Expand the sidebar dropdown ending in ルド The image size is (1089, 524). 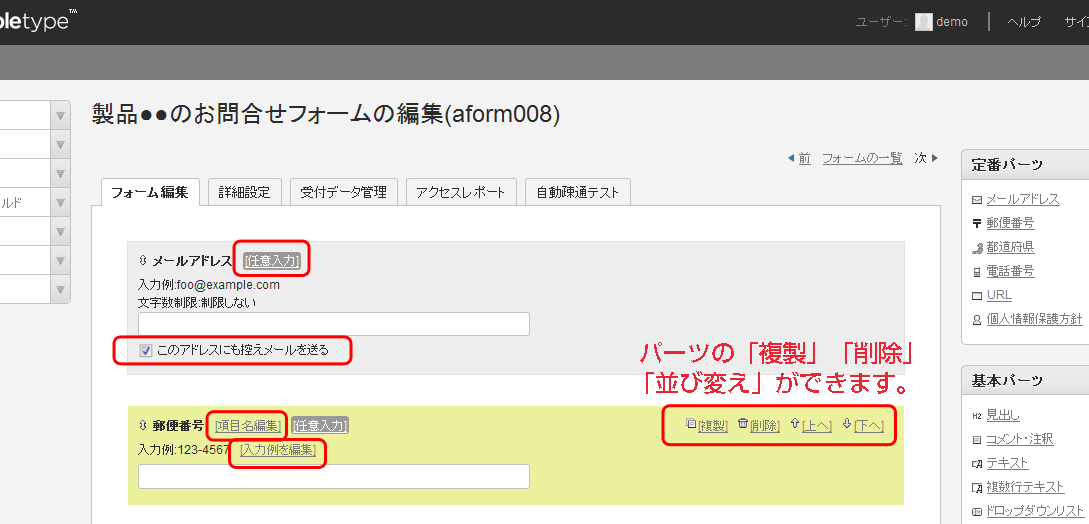click(60, 202)
